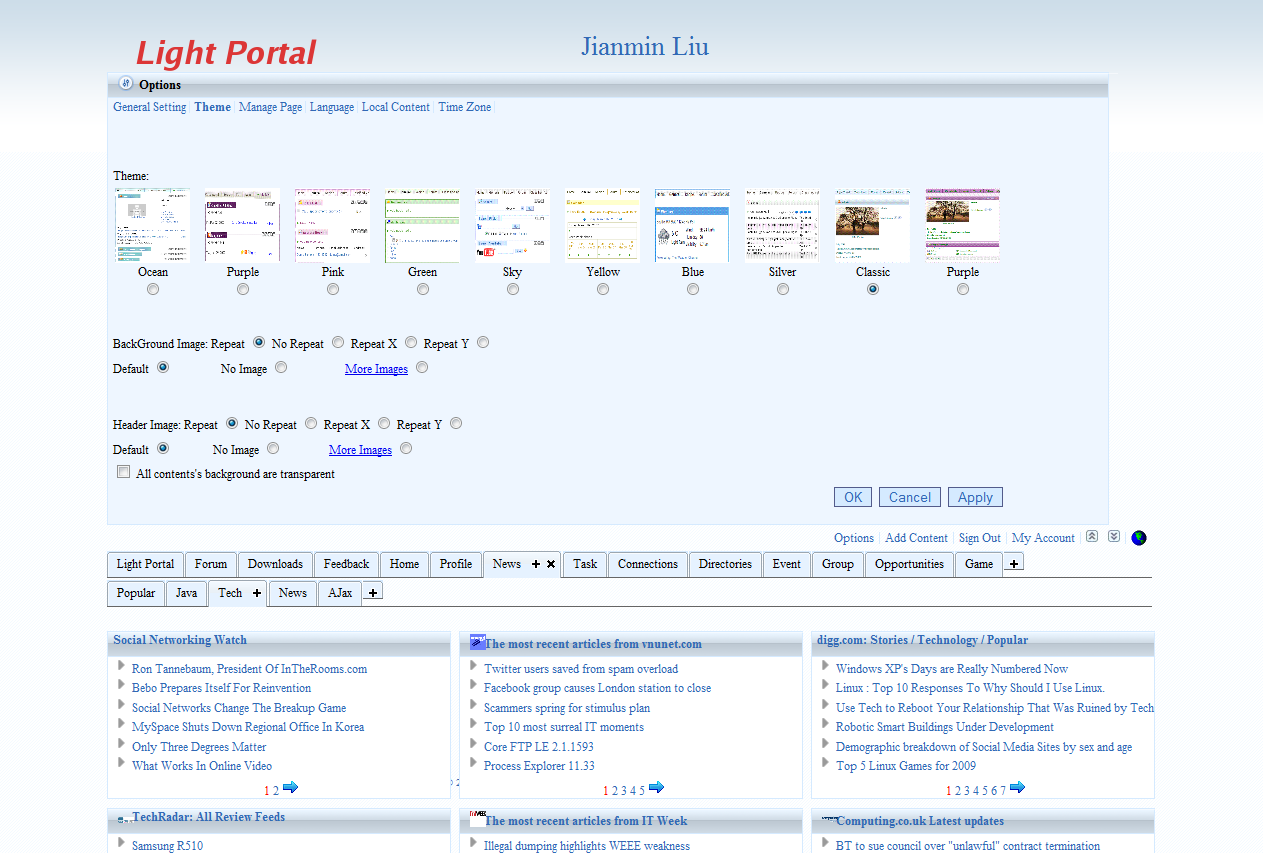Click the Blue theme thumbnail

point(692,225)
